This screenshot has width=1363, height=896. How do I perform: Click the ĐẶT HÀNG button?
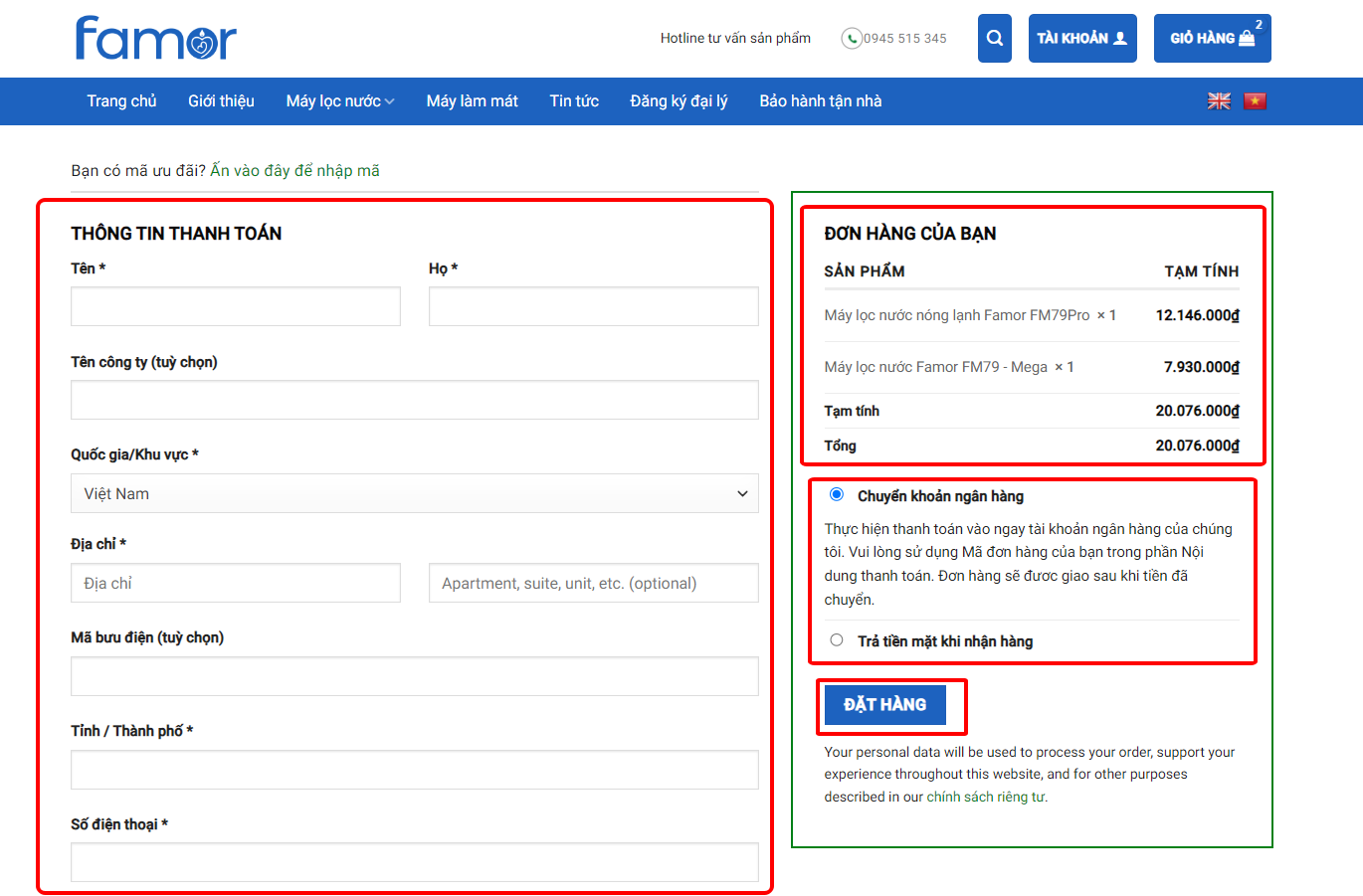pos(885,705)
